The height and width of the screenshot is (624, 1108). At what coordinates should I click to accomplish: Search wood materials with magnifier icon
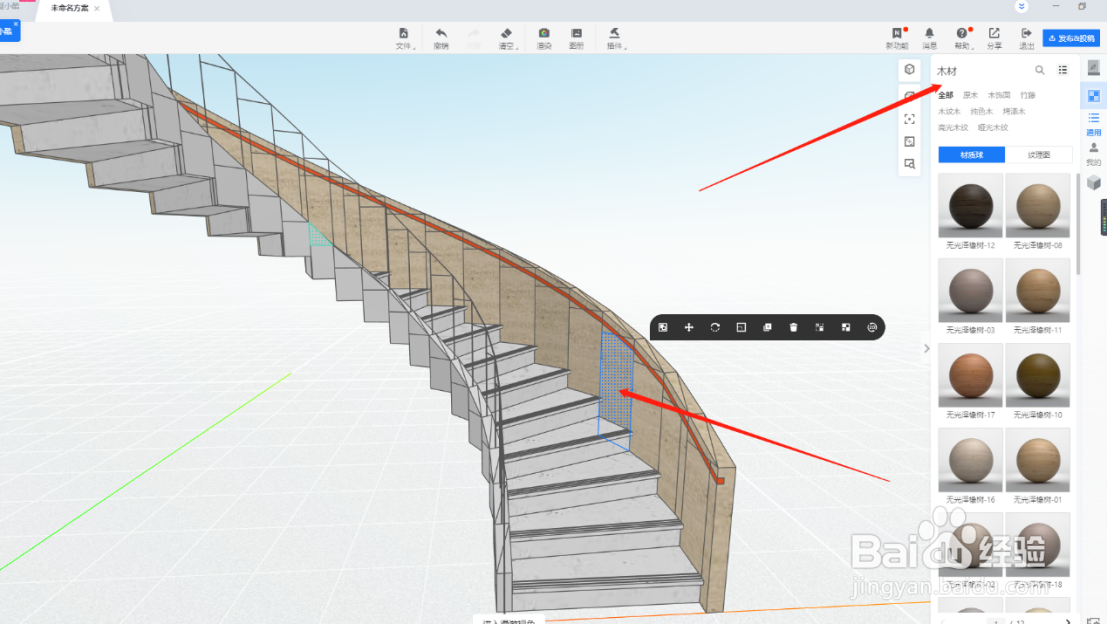pyautogui.click(x=1039, y=70)
